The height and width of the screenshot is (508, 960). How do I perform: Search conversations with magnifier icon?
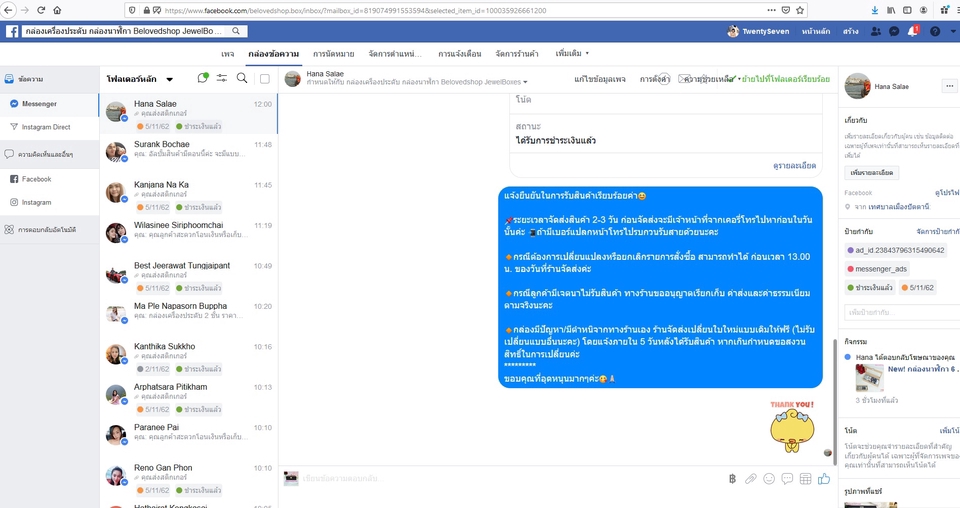point(242,78)
